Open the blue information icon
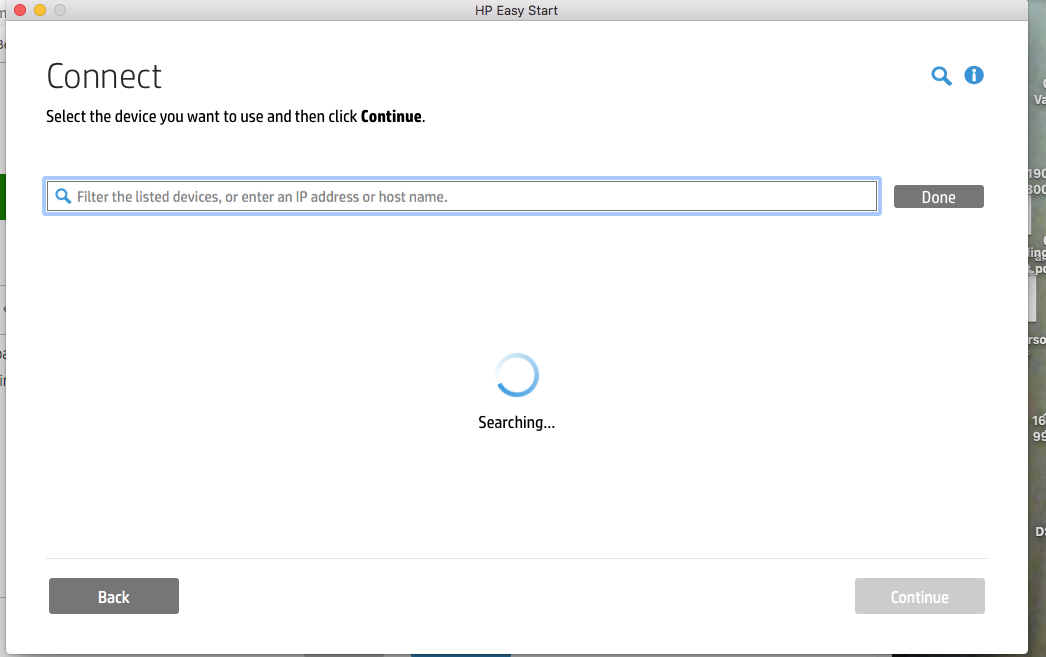This screenshot has width=1046, height=657. coord(974,75)
